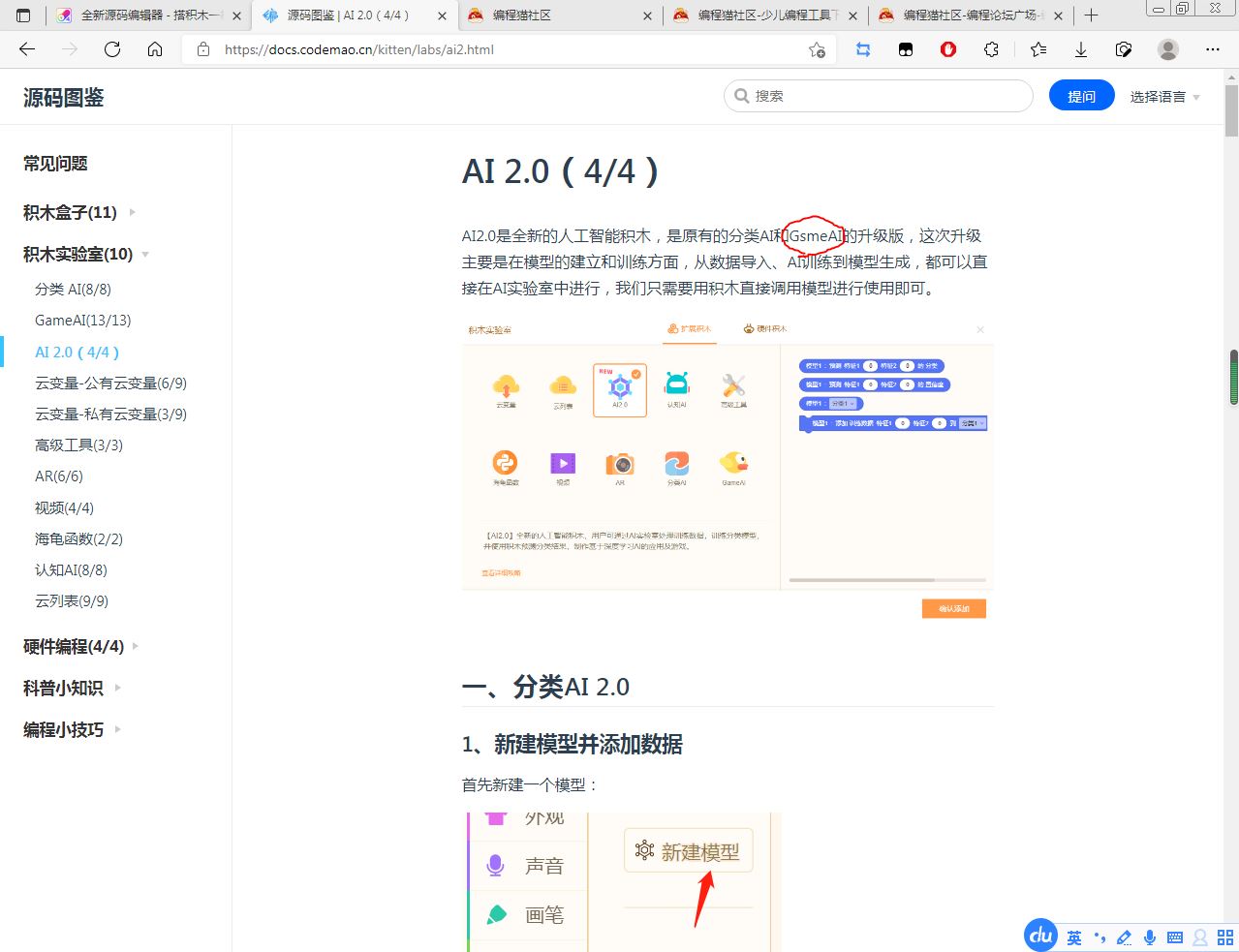
Task: Open the IME toolbox grid icon
Action: coord(1224,937)
